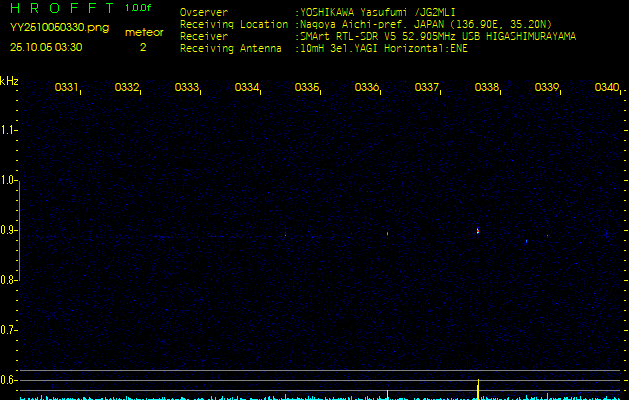Click time marker 0331
This screenshot has height=400, width=629.
66,87
